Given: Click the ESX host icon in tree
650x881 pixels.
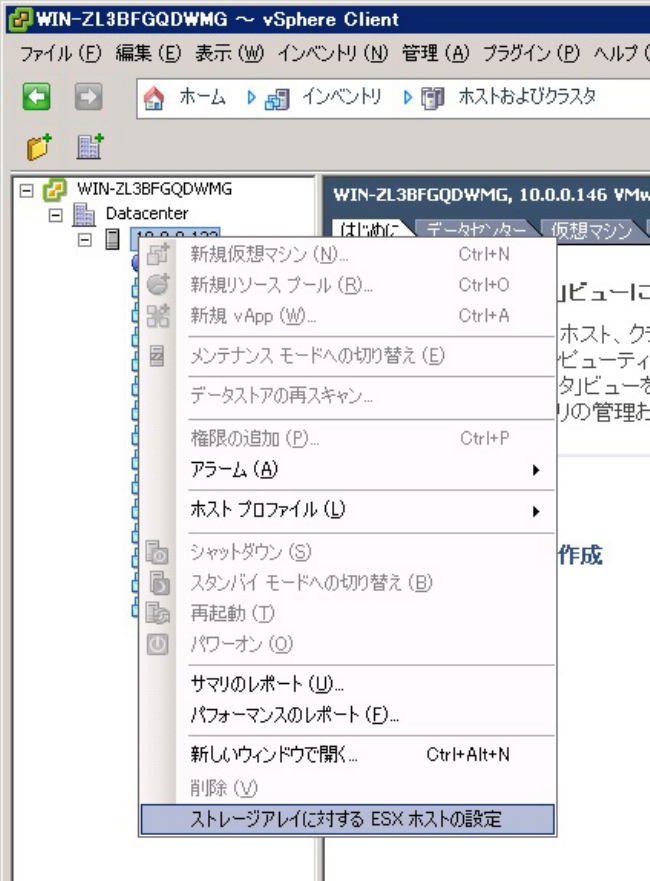Looking at the screenshot, I should [x=112, y=239].
